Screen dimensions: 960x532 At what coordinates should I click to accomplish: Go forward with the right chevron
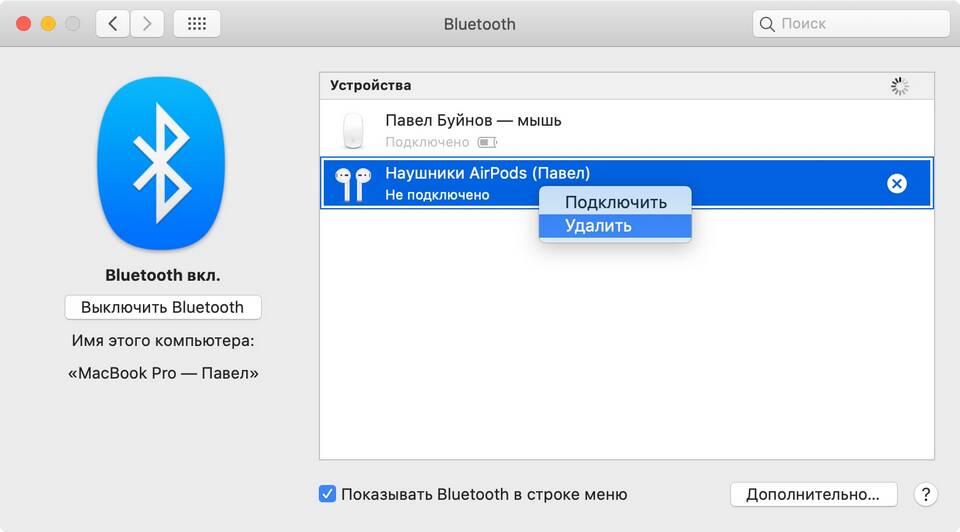[147, 24]
